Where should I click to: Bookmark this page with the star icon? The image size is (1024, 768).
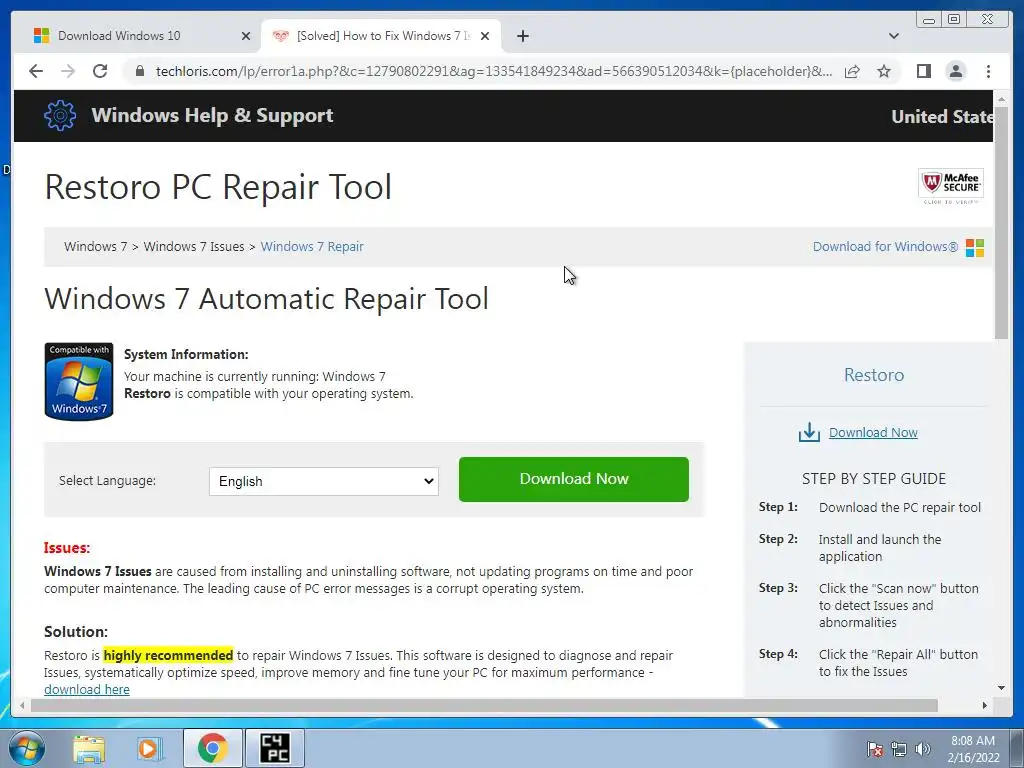[x=884, y=71]
